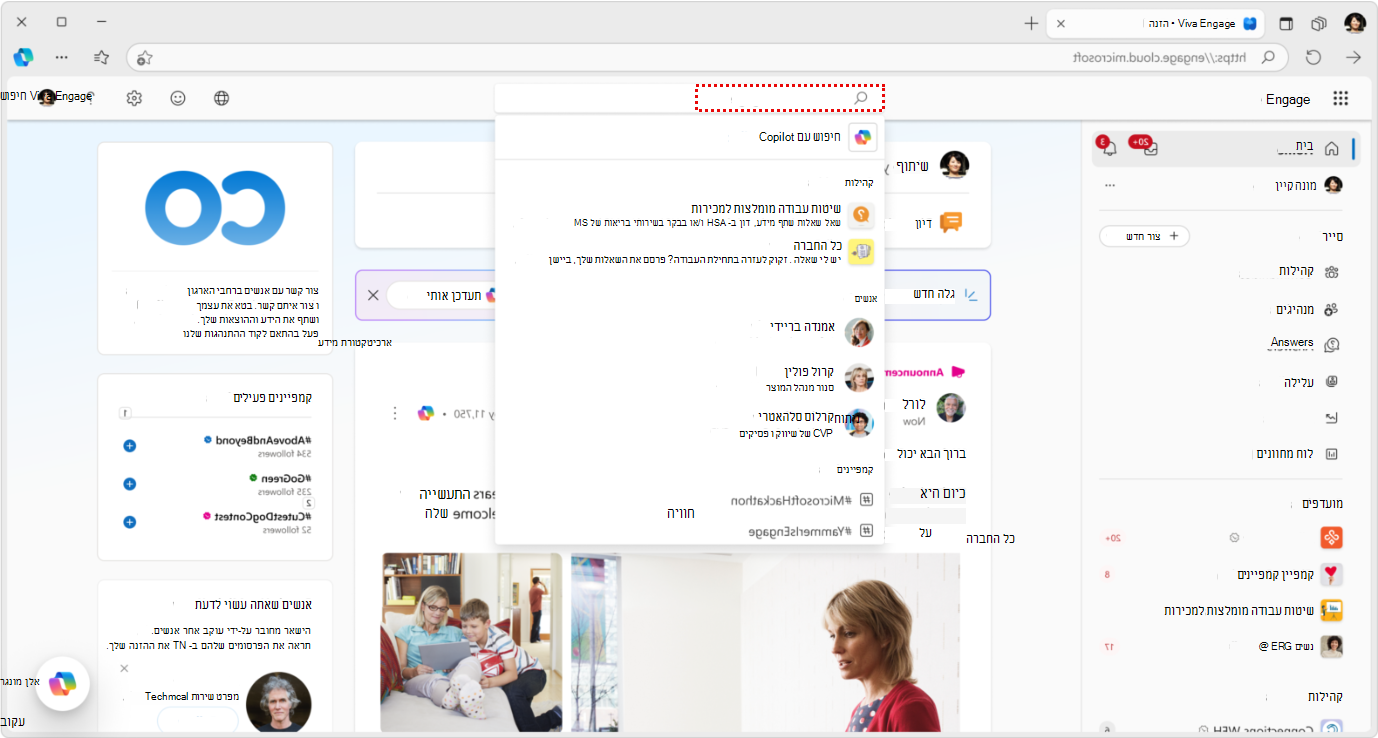Click the Copilot icon in browser toolbar
The image size is (1378, 738).
[23, 57]
